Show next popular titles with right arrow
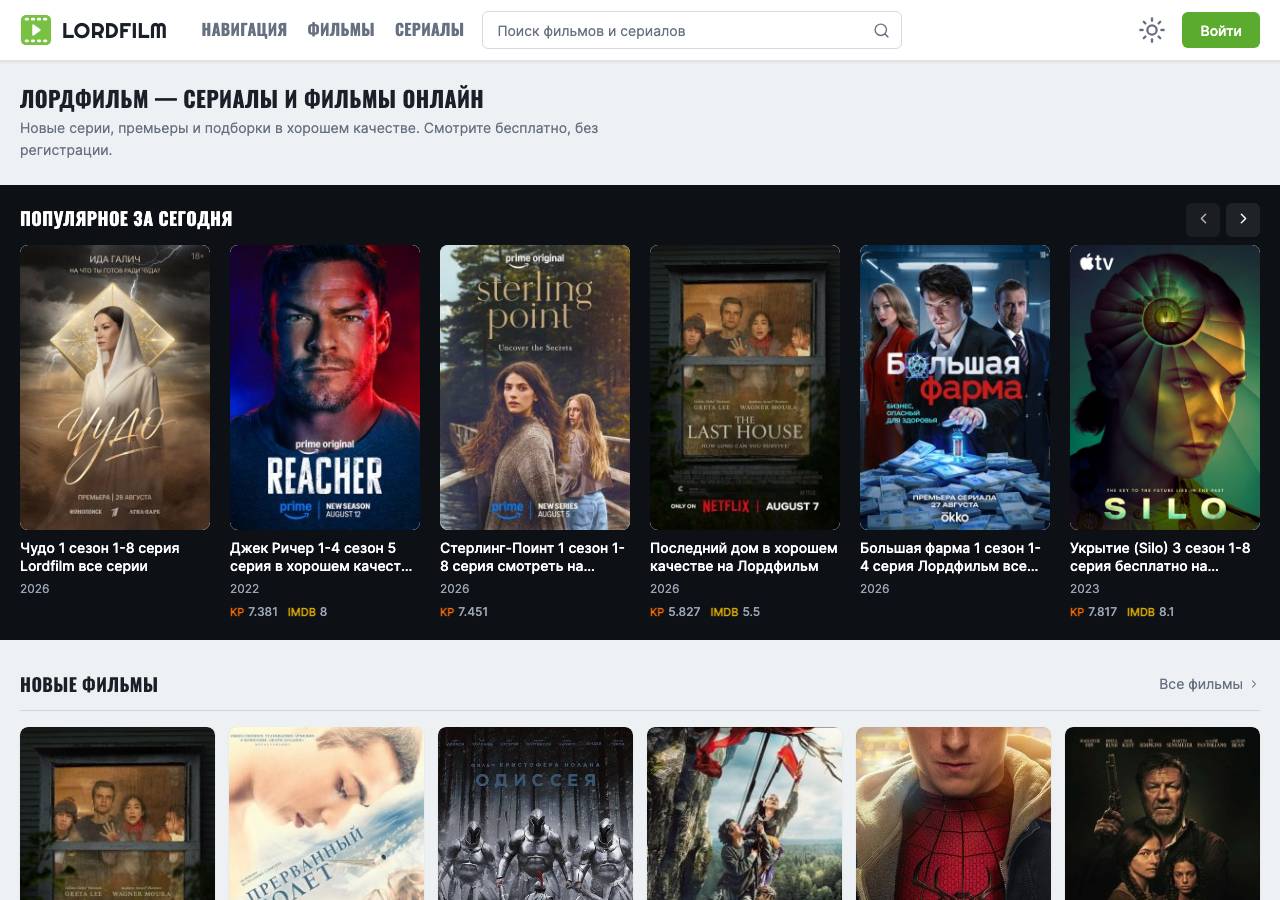Viewport: 1280px width, 900px height. 1243,219
